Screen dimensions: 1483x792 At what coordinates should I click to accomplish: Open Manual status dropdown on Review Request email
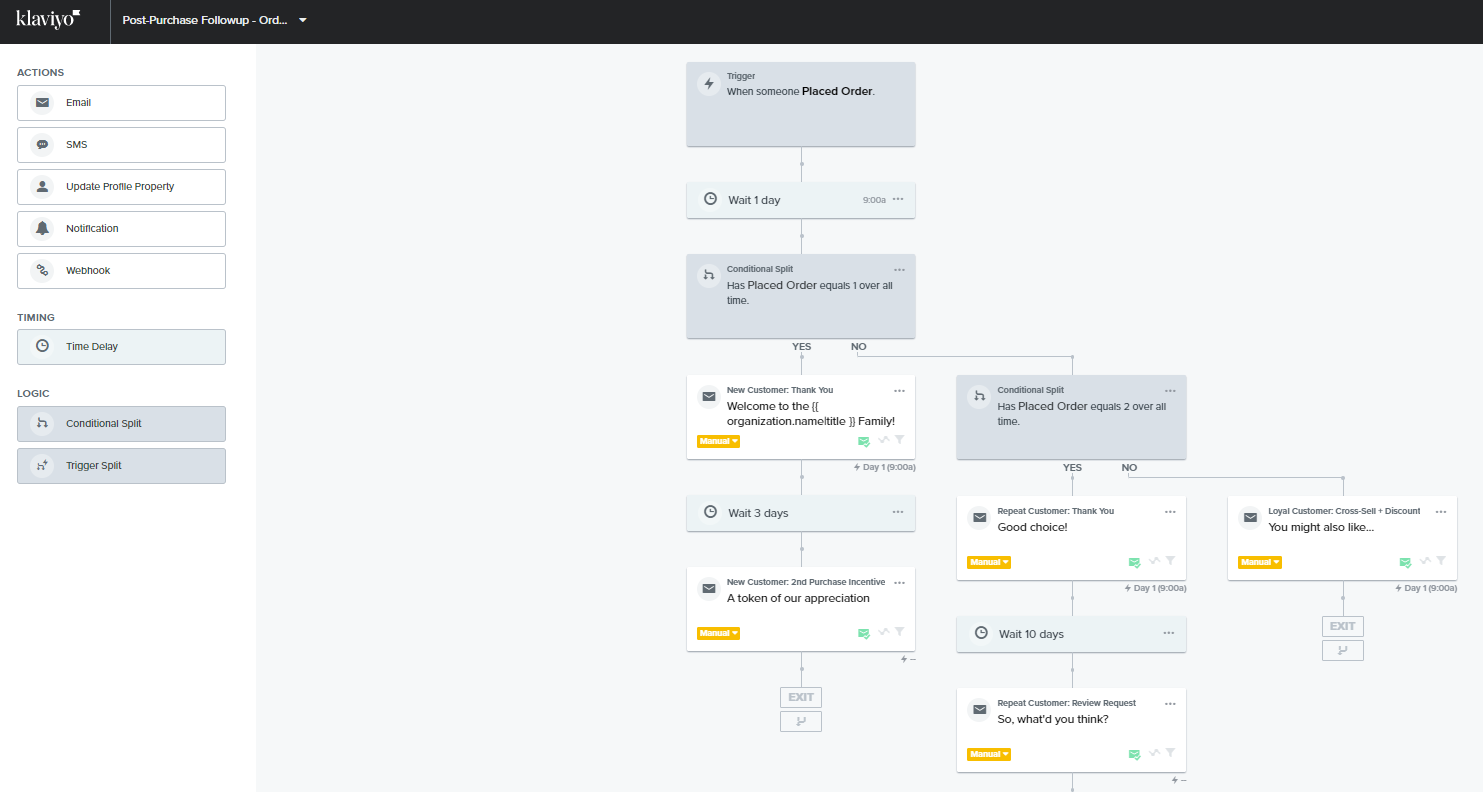(x=989, y=754)
